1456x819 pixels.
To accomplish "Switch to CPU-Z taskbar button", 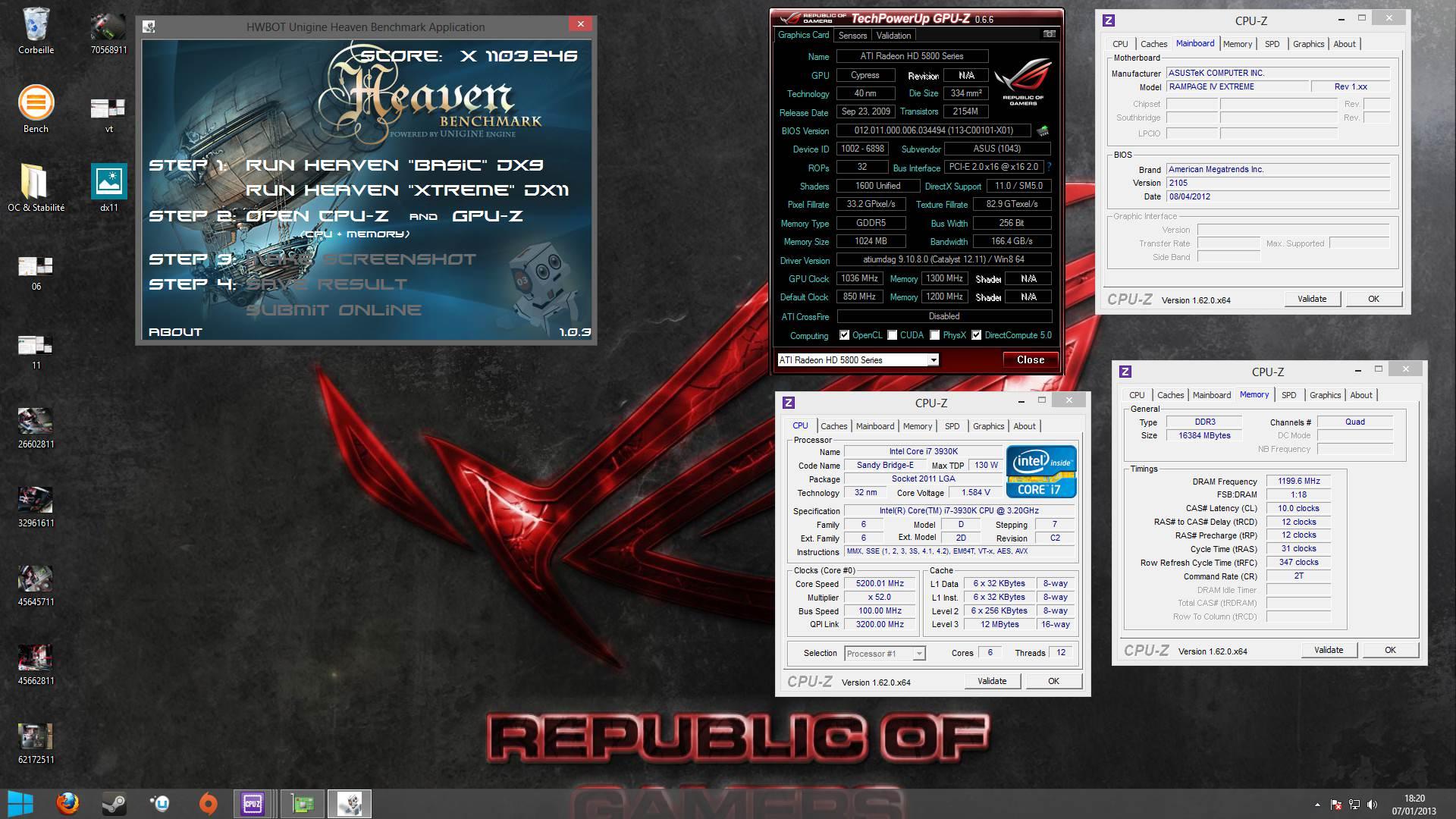I will pyautogui.click(x=253, y=804).
